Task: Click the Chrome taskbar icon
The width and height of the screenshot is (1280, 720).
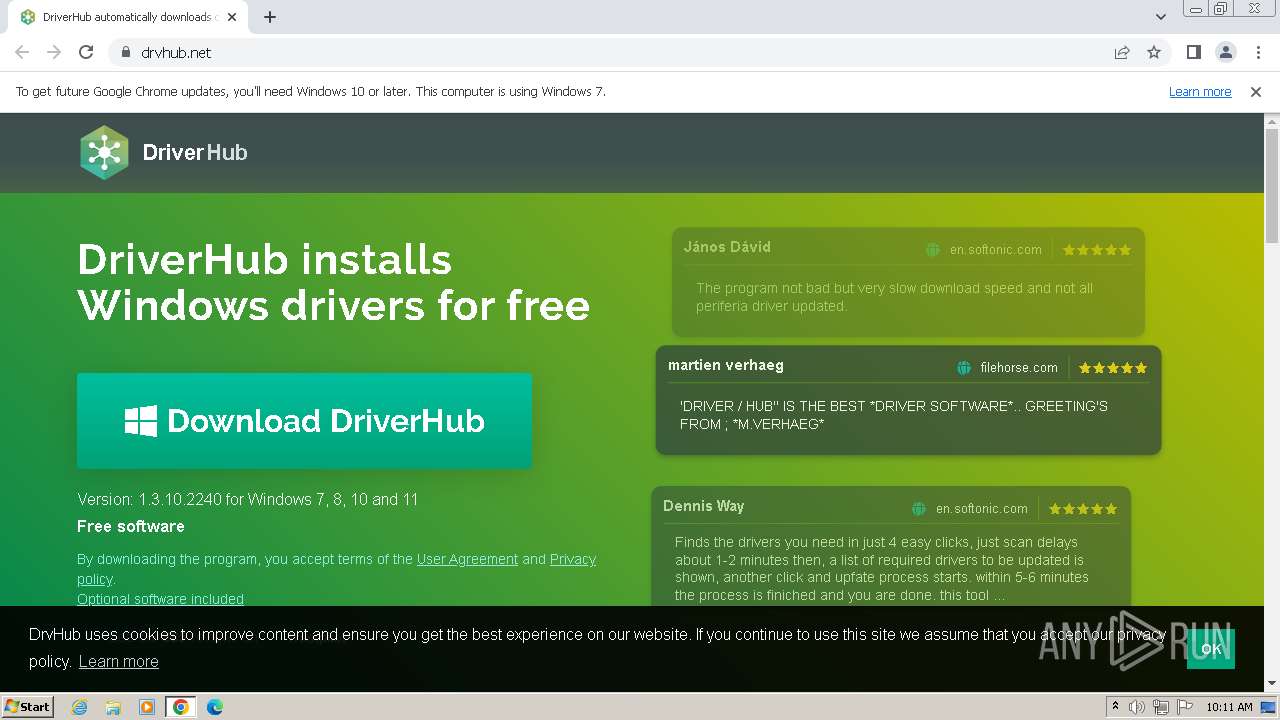Action: click(181, 707)
